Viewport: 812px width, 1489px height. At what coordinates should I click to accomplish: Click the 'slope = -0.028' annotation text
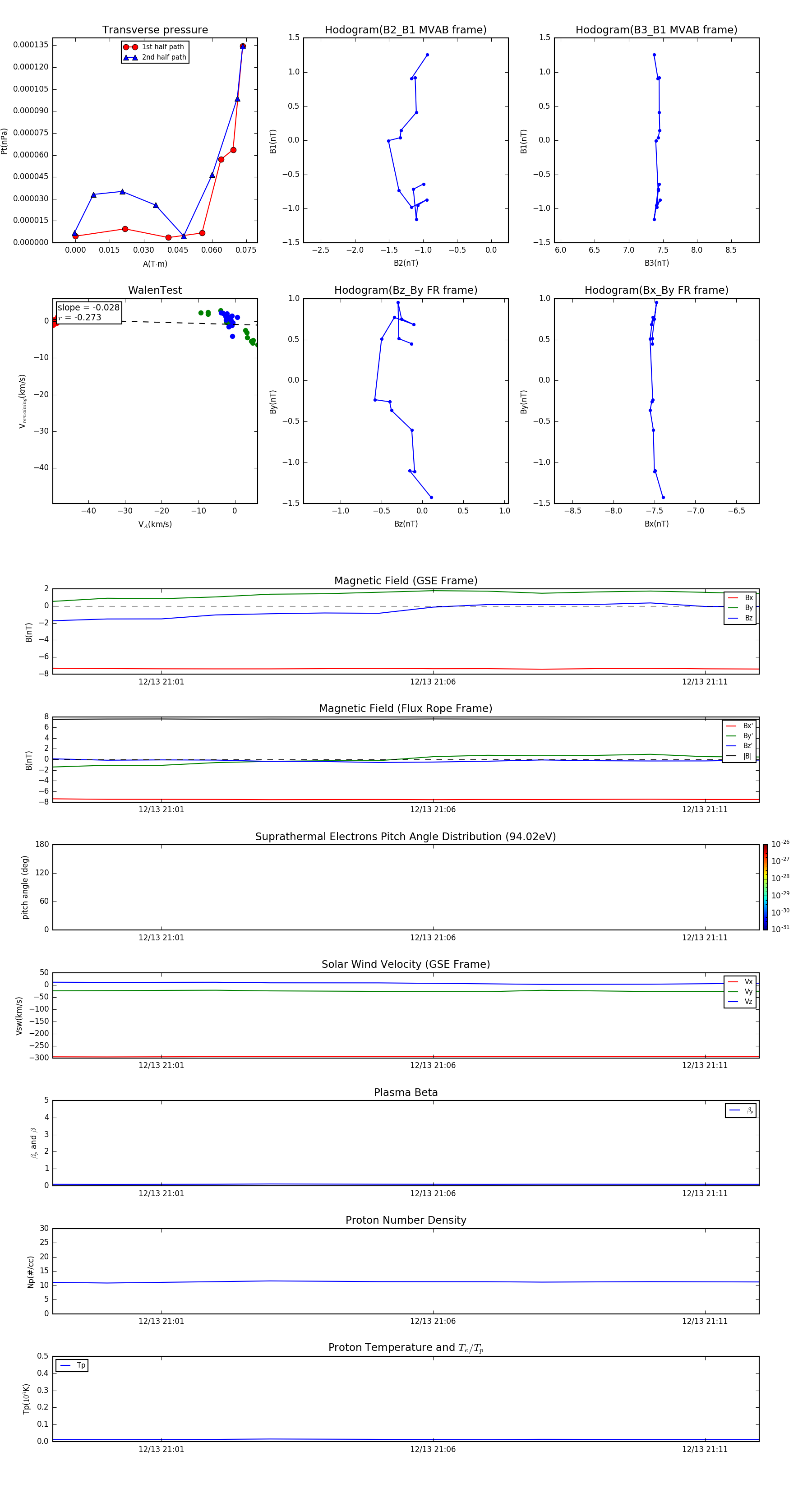pos(88,308)
